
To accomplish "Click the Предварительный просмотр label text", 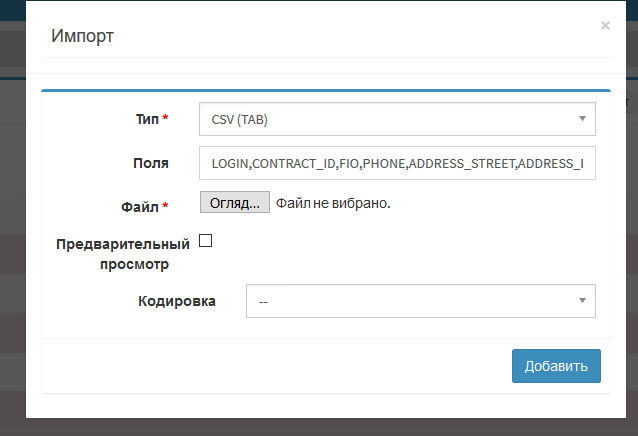I will point(122,254).
